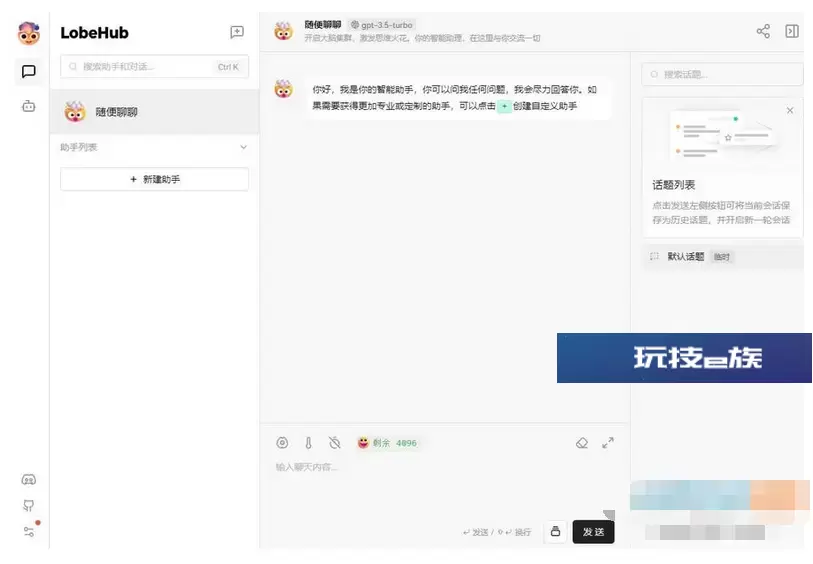The height and width of the screenshot is (564, 813).
Task: Toggle the history timer-off icon
Action: coord(334,443)
